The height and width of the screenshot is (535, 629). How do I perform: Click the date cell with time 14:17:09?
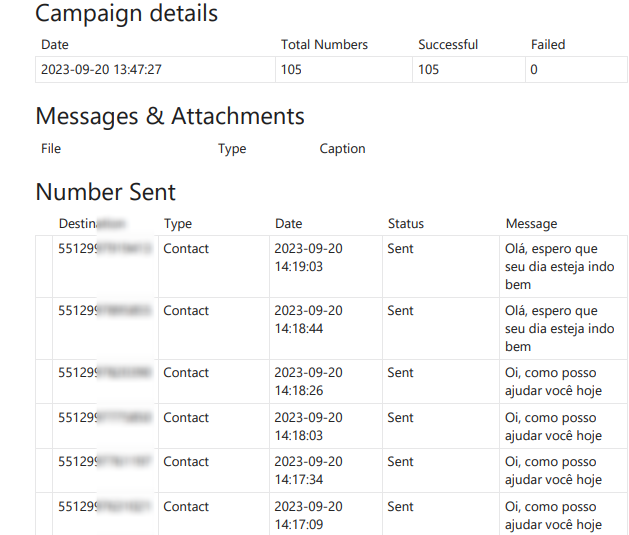coord(308,515)
